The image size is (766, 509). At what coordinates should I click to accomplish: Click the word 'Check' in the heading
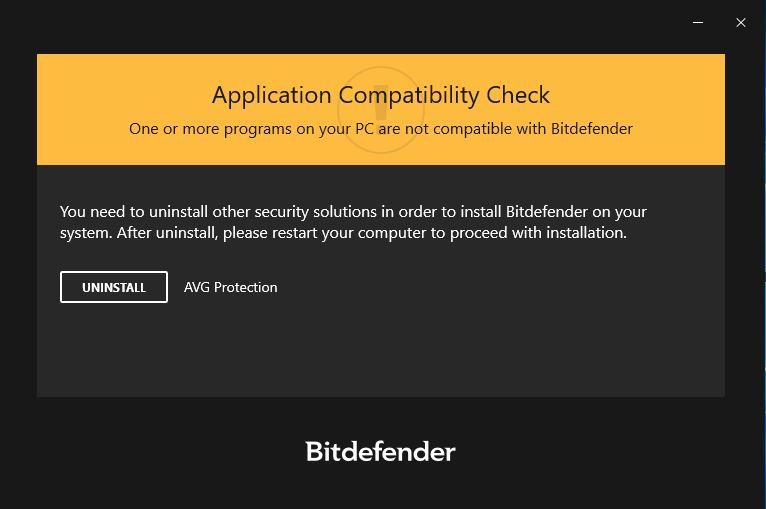click(x=518, y=94)
